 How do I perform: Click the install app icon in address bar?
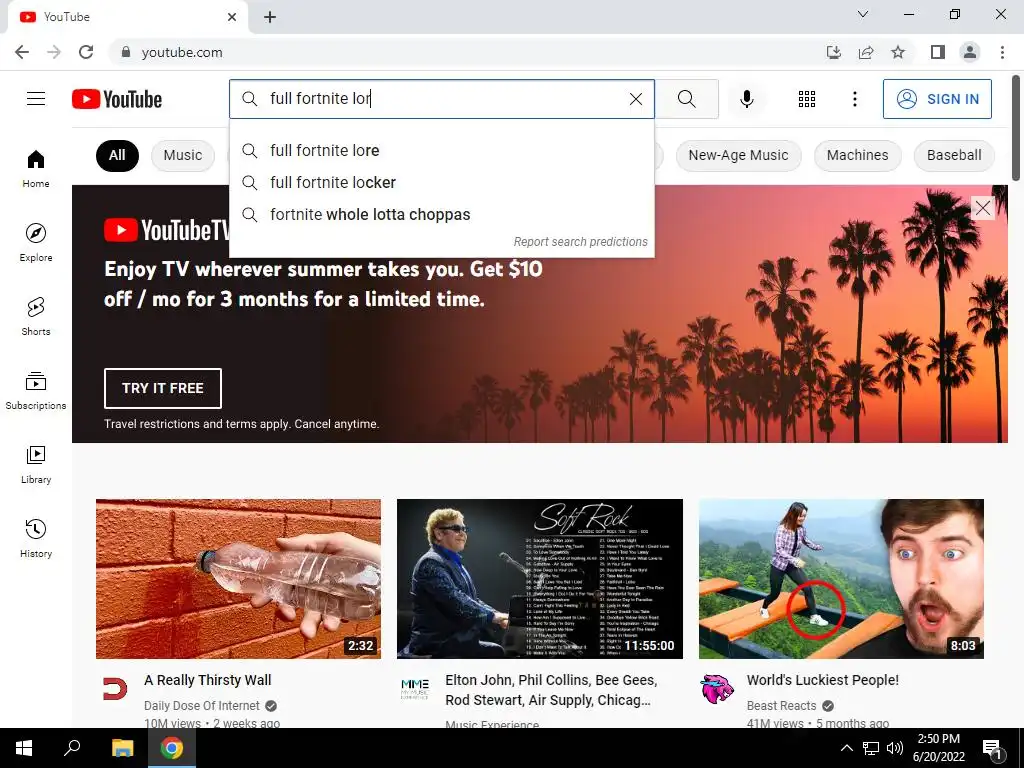tap(833, 52)
